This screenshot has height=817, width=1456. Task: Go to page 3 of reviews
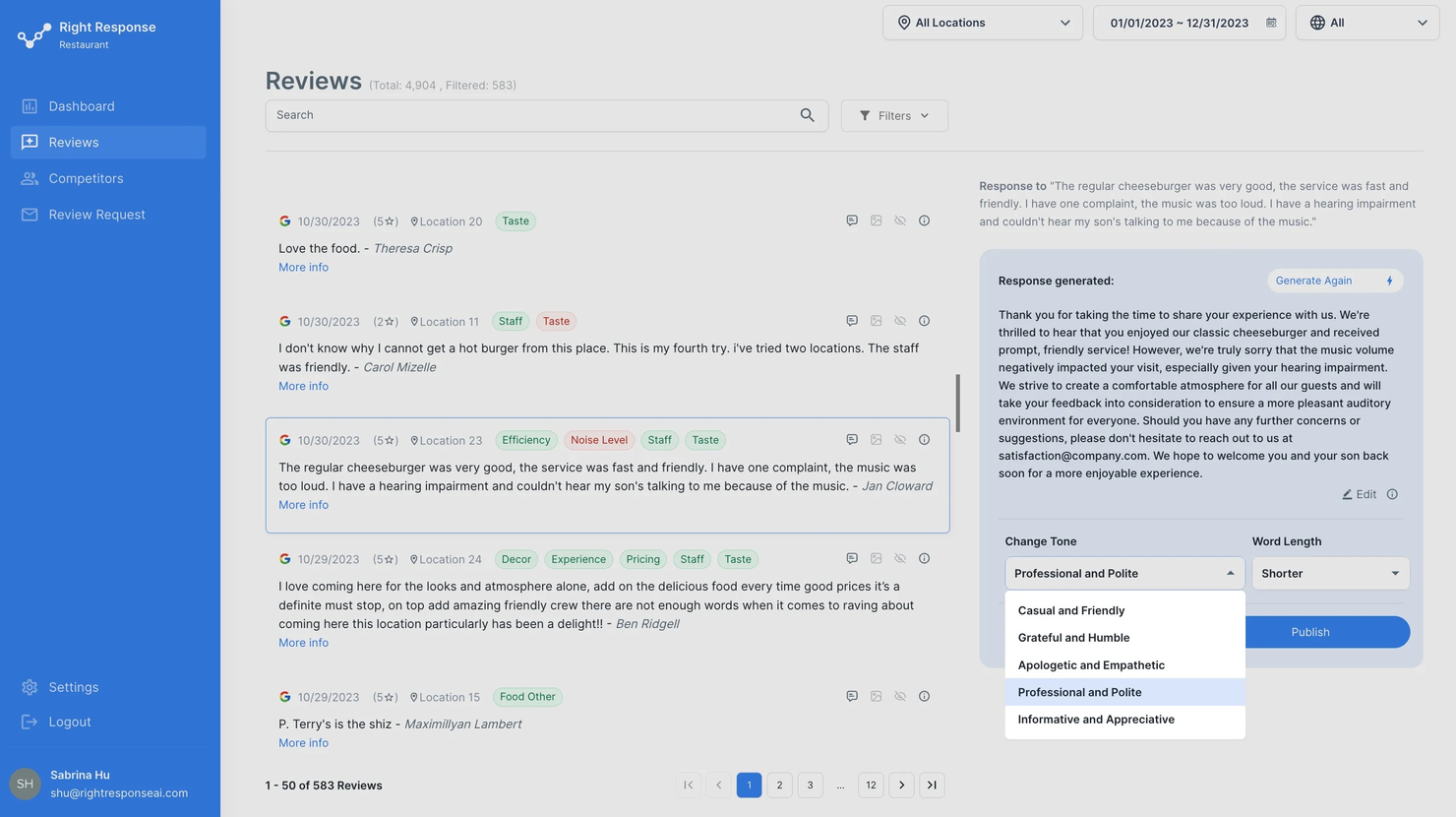(x=810, y=785)
